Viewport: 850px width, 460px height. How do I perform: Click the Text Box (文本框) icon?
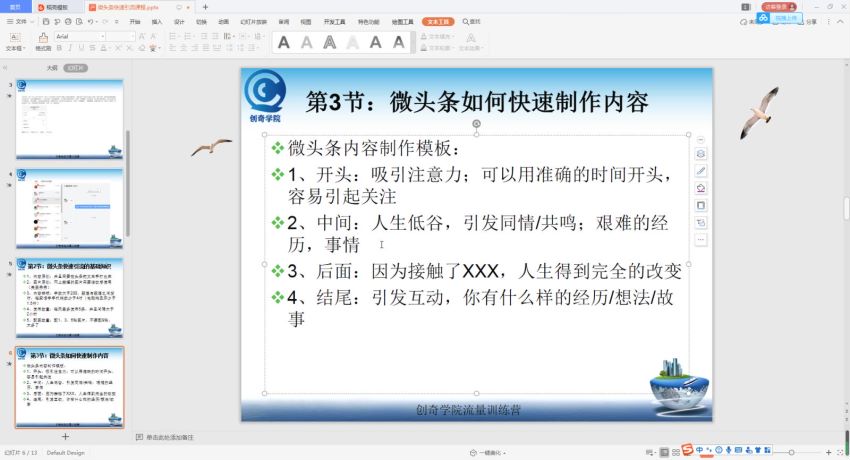tap(15, 37)
